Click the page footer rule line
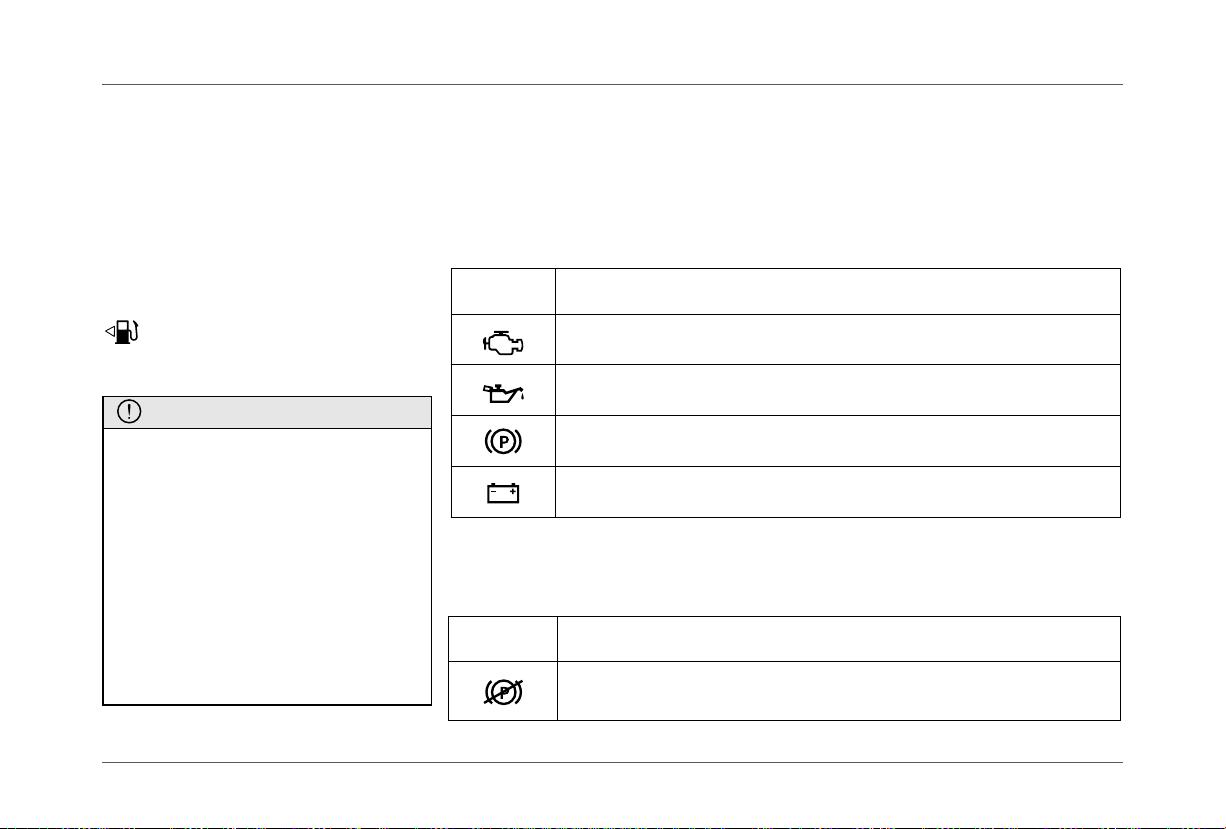 click(613, 763)
